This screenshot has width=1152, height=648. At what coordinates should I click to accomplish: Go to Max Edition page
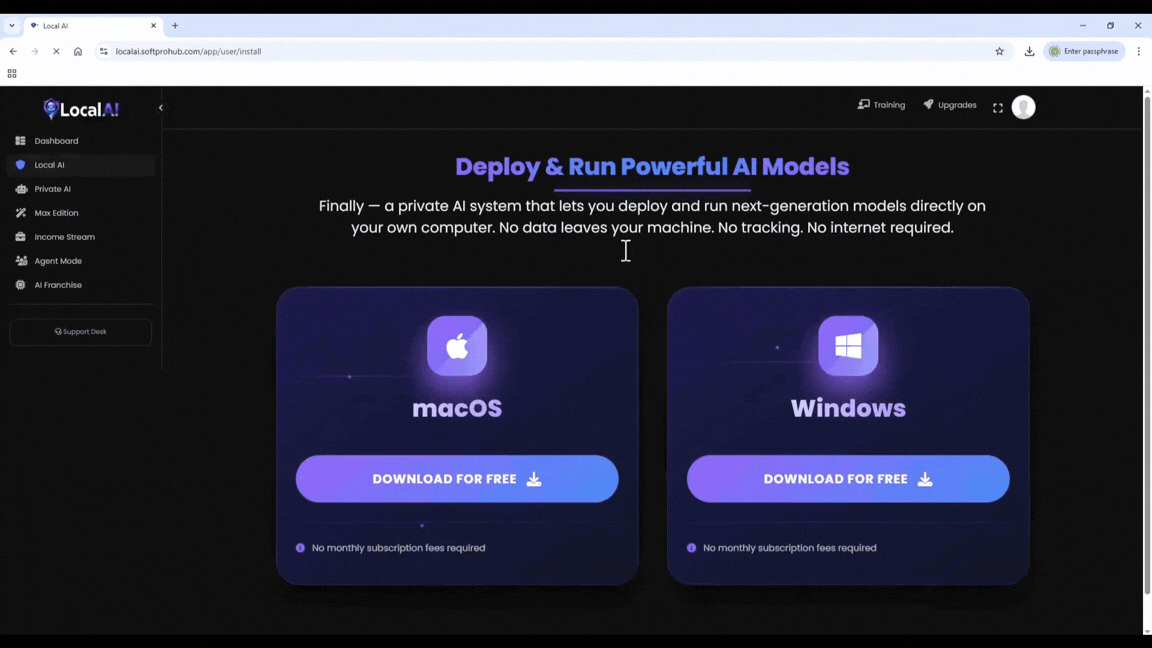56,213
